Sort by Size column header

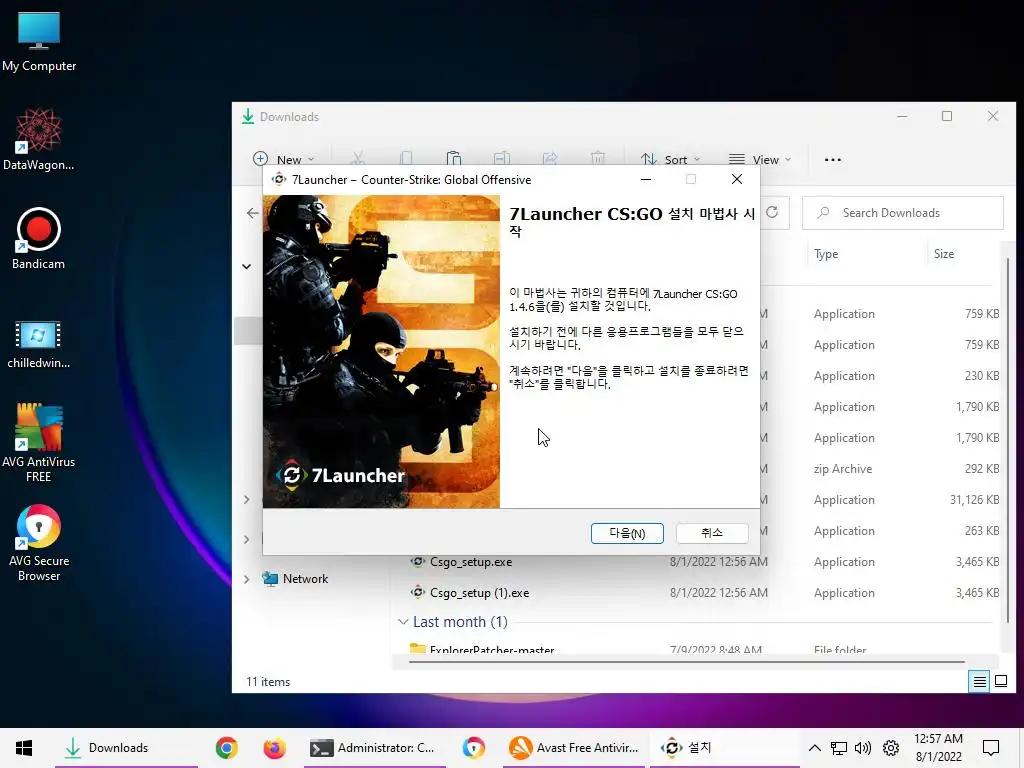coord(944,254)
